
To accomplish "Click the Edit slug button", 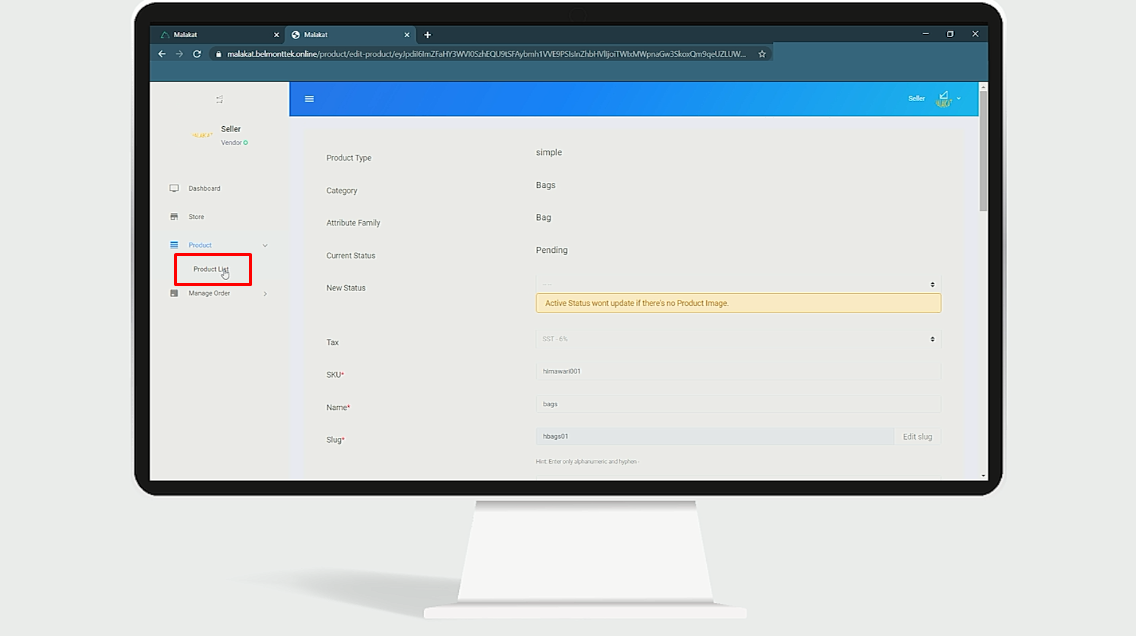I will 917,437.
